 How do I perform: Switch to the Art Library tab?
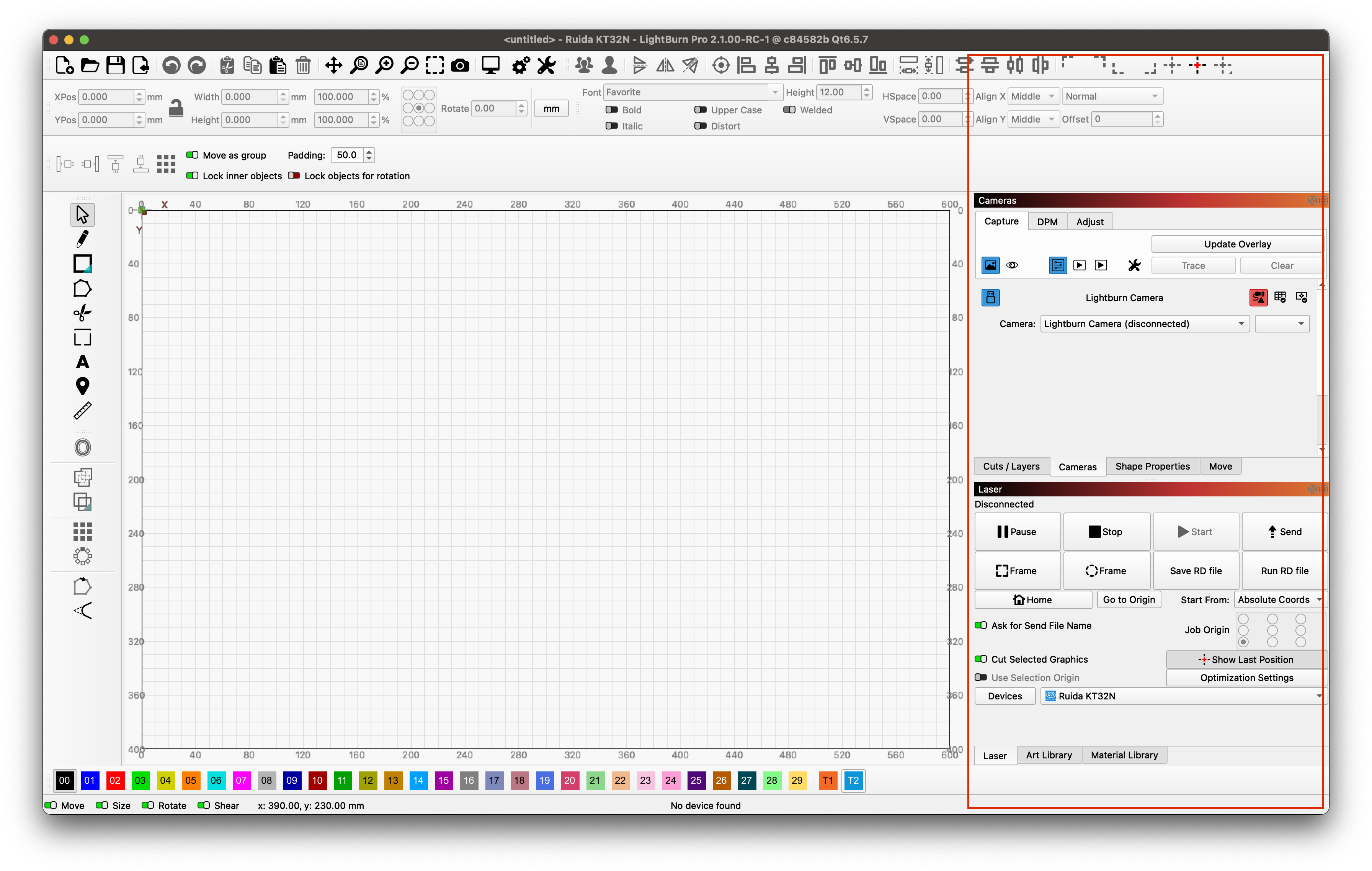pyautogui.click(x=1049, y=756)
